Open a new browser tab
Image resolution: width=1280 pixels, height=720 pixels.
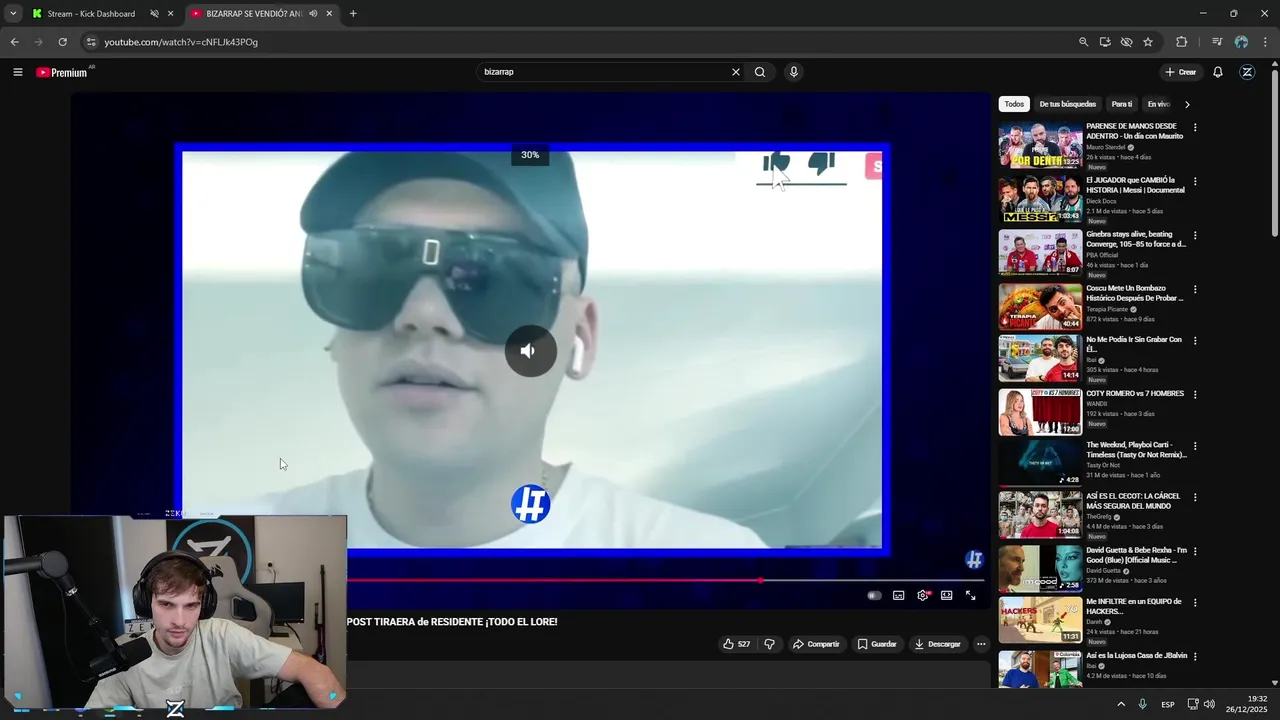[353, 14]
